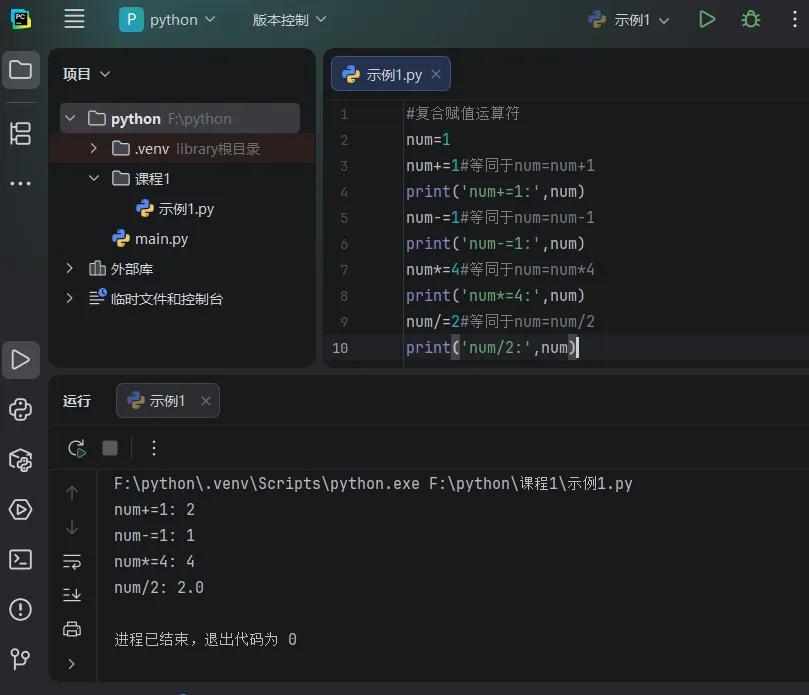Open the 示例1 run configuration dropdown
This screenshot has width=809, height=695.
click(x=628, y=20)
